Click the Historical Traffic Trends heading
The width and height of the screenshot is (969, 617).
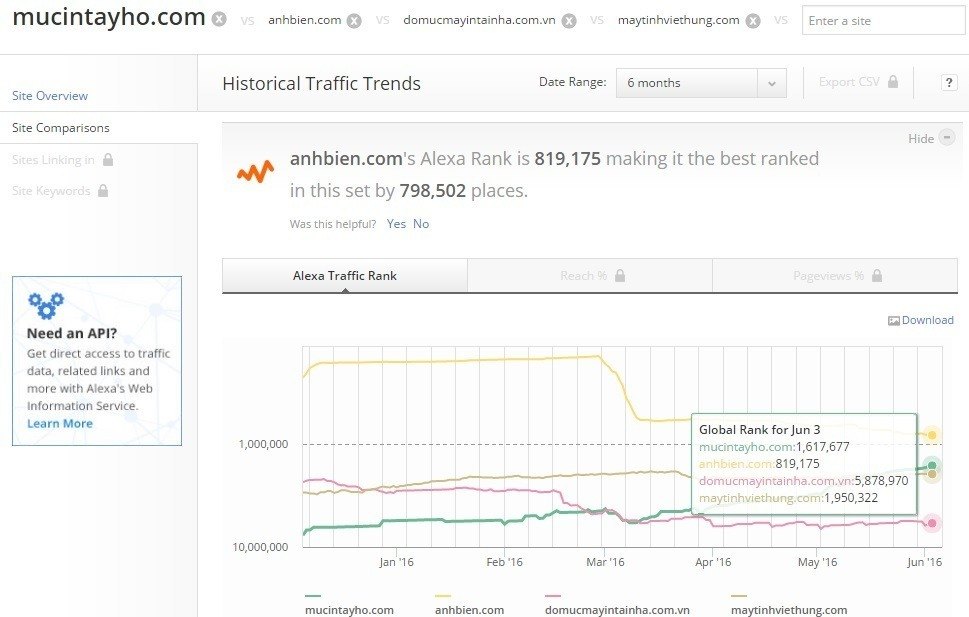321,83
